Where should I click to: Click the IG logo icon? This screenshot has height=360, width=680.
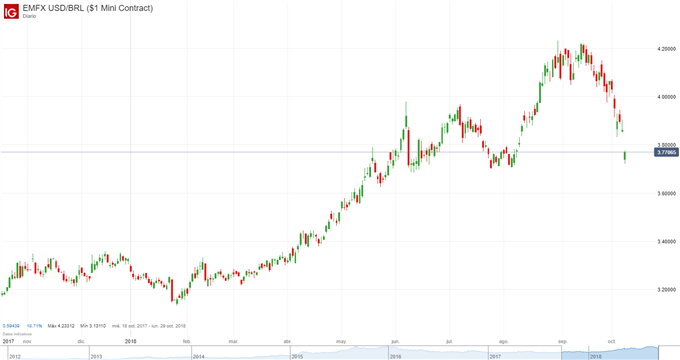[x=11, y=11]
